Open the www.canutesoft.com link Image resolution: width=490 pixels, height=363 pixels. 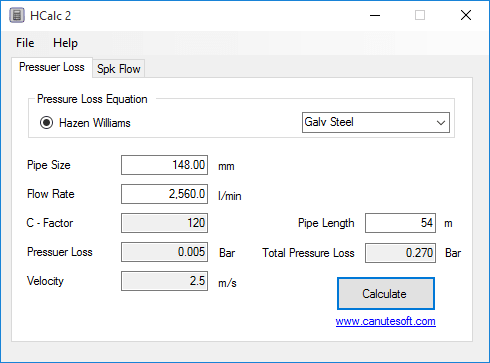click(385, 321)
